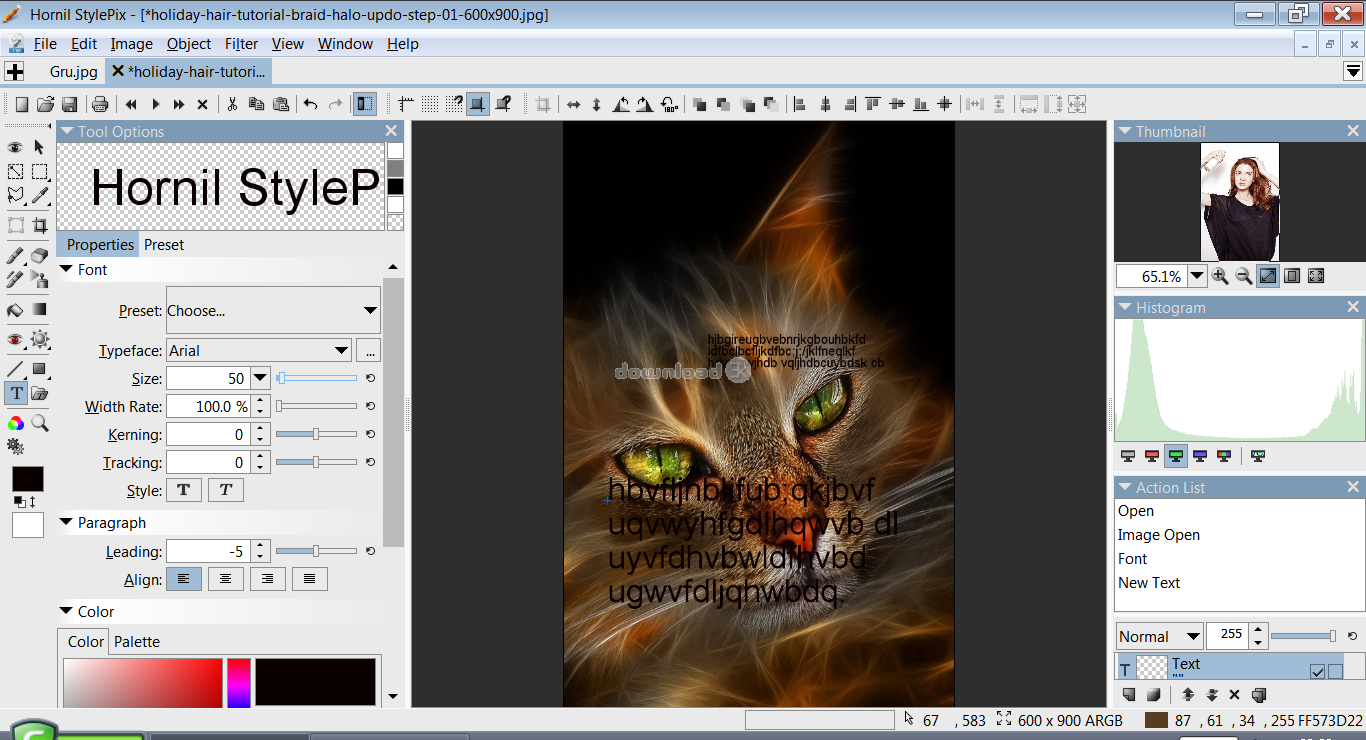Increase the Leading value with the up stepper
This screenshot has height=740, width=1366.
pyautogui.click(x=260, y=546)
